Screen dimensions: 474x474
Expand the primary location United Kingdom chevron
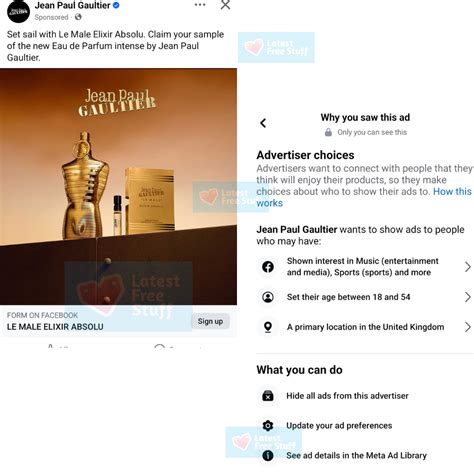tap(468, 327)
